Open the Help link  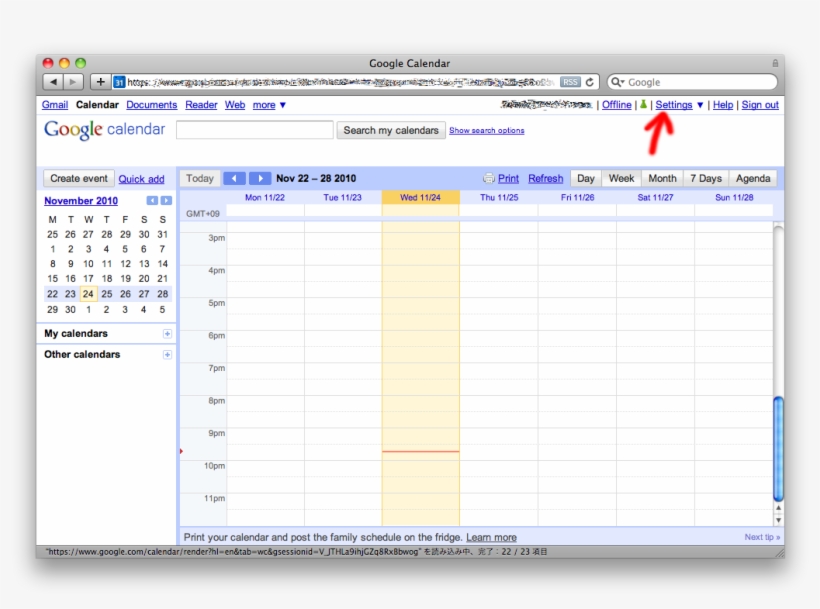[723, 105]
